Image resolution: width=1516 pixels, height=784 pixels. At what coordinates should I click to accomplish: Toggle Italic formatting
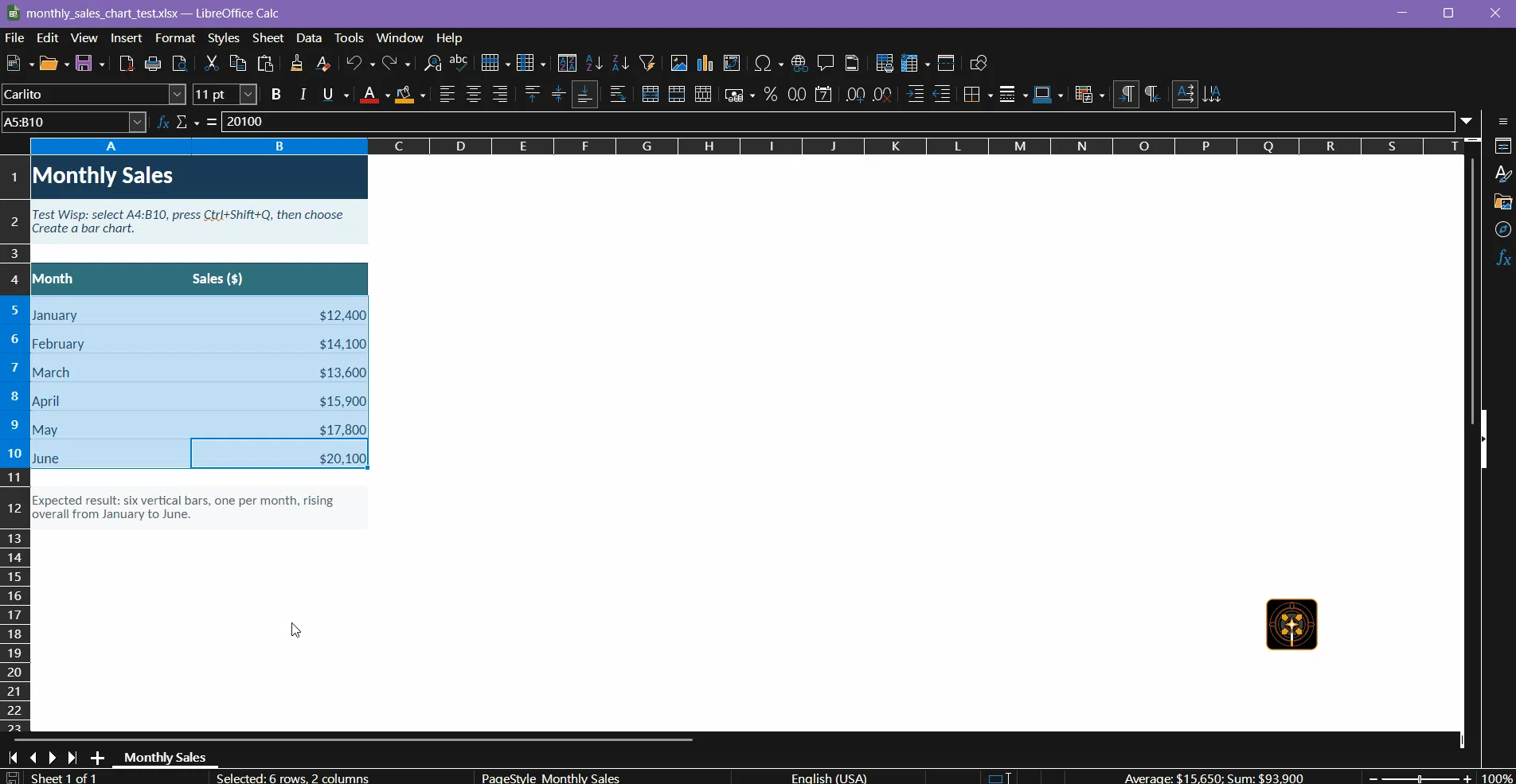(x=303, y=95)
